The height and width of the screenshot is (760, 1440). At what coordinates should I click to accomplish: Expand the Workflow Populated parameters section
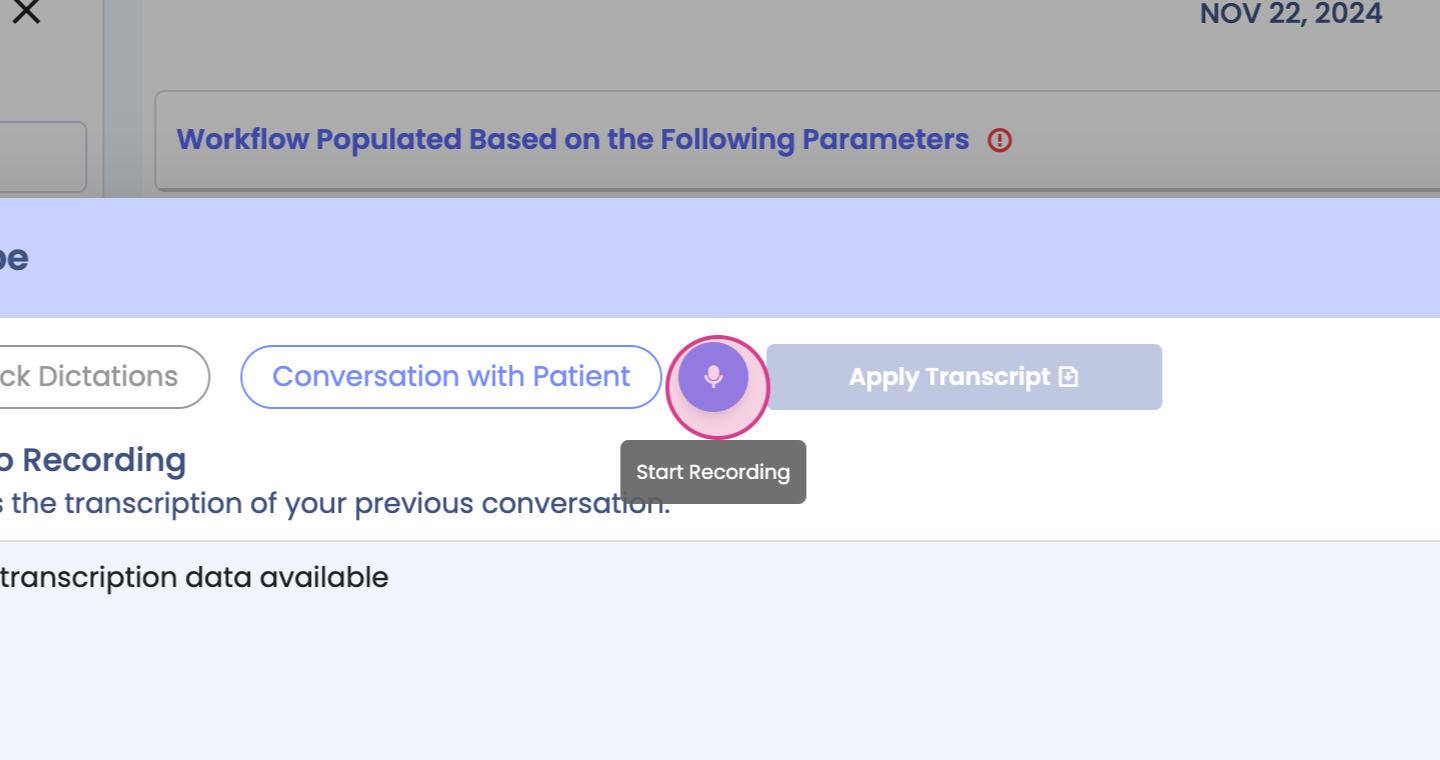572,140
